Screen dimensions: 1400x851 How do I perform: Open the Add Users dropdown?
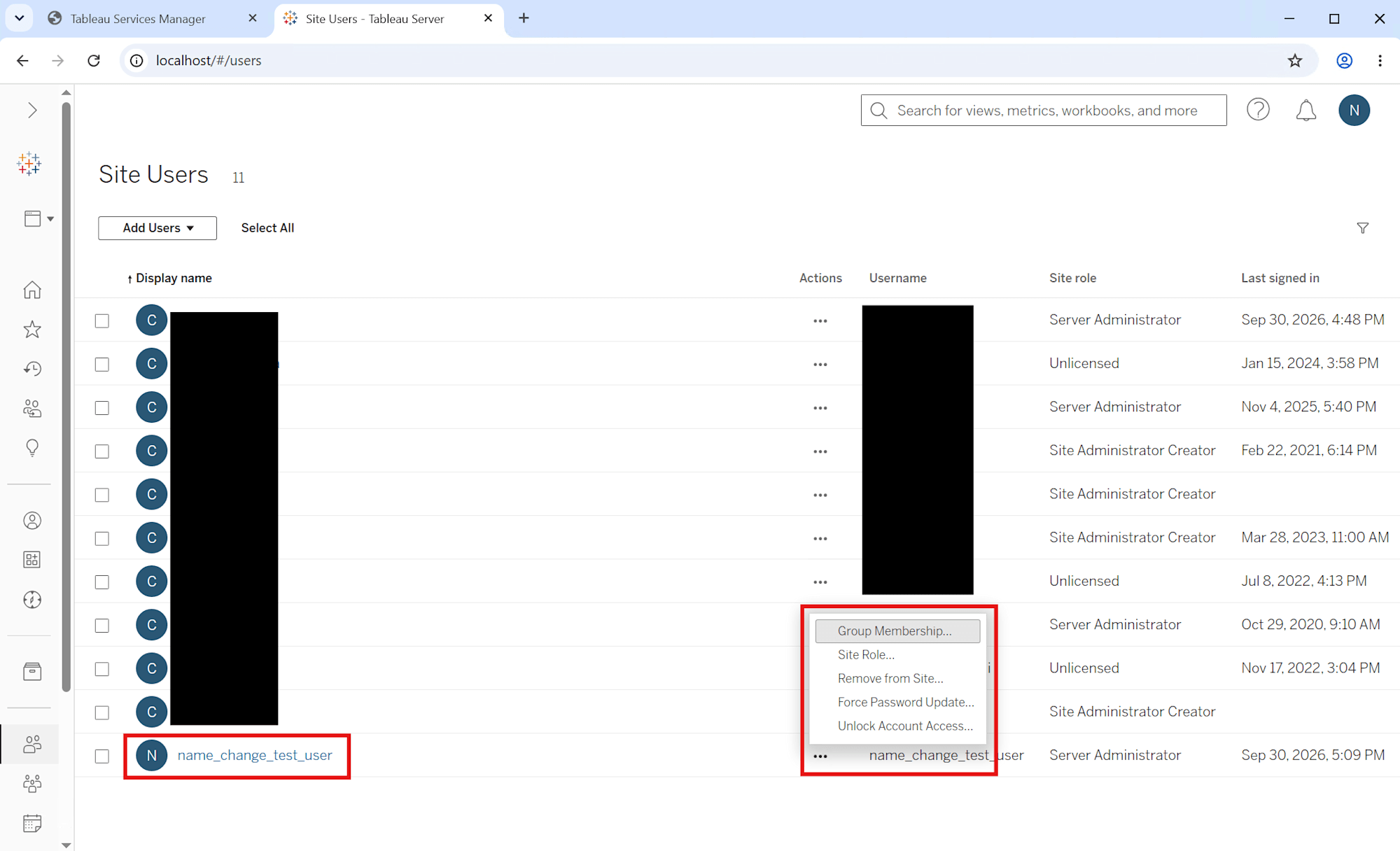point(157,228)
